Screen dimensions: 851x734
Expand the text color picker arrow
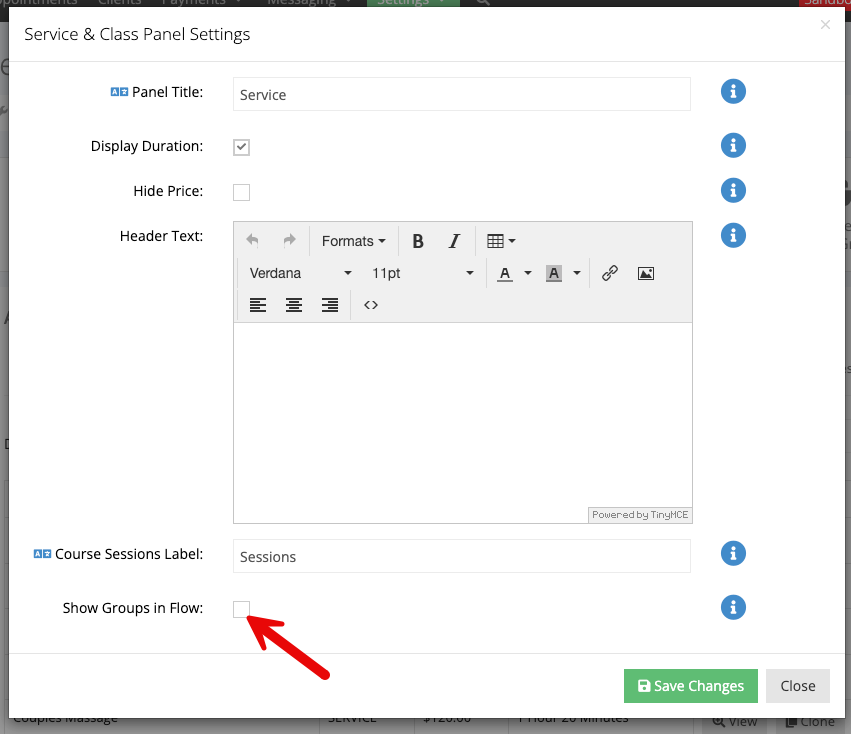point(528,273)
